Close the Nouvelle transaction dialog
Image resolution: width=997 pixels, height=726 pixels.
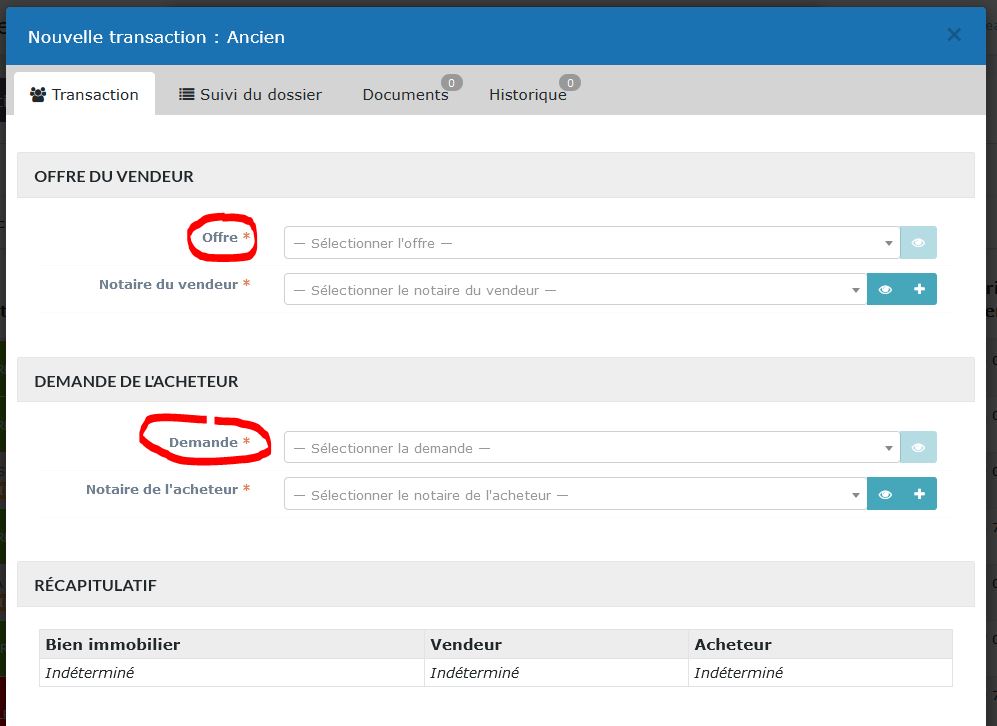[x=954, y=36]
